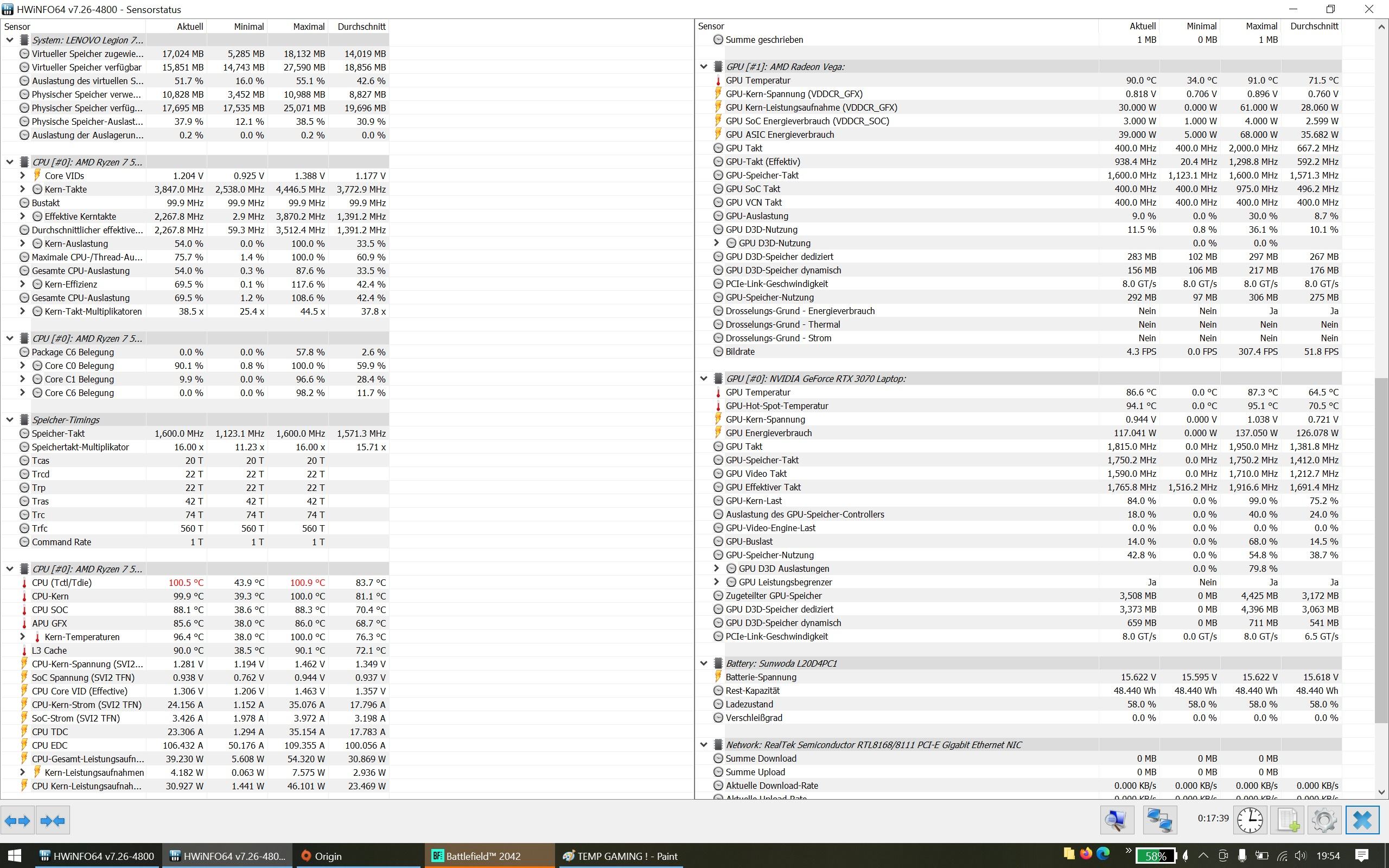Open the notification center icon

pyautogui.click(x=1362, y=856)
